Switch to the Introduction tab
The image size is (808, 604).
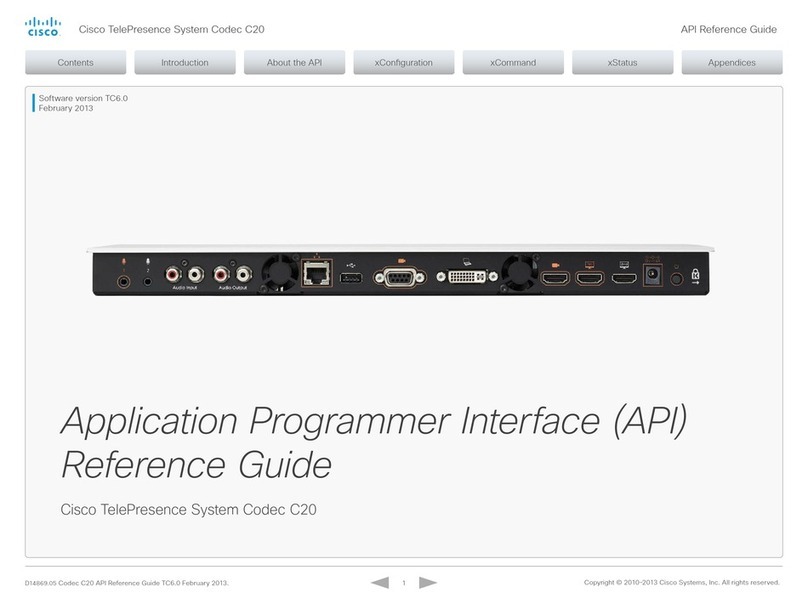click(185, 63)
